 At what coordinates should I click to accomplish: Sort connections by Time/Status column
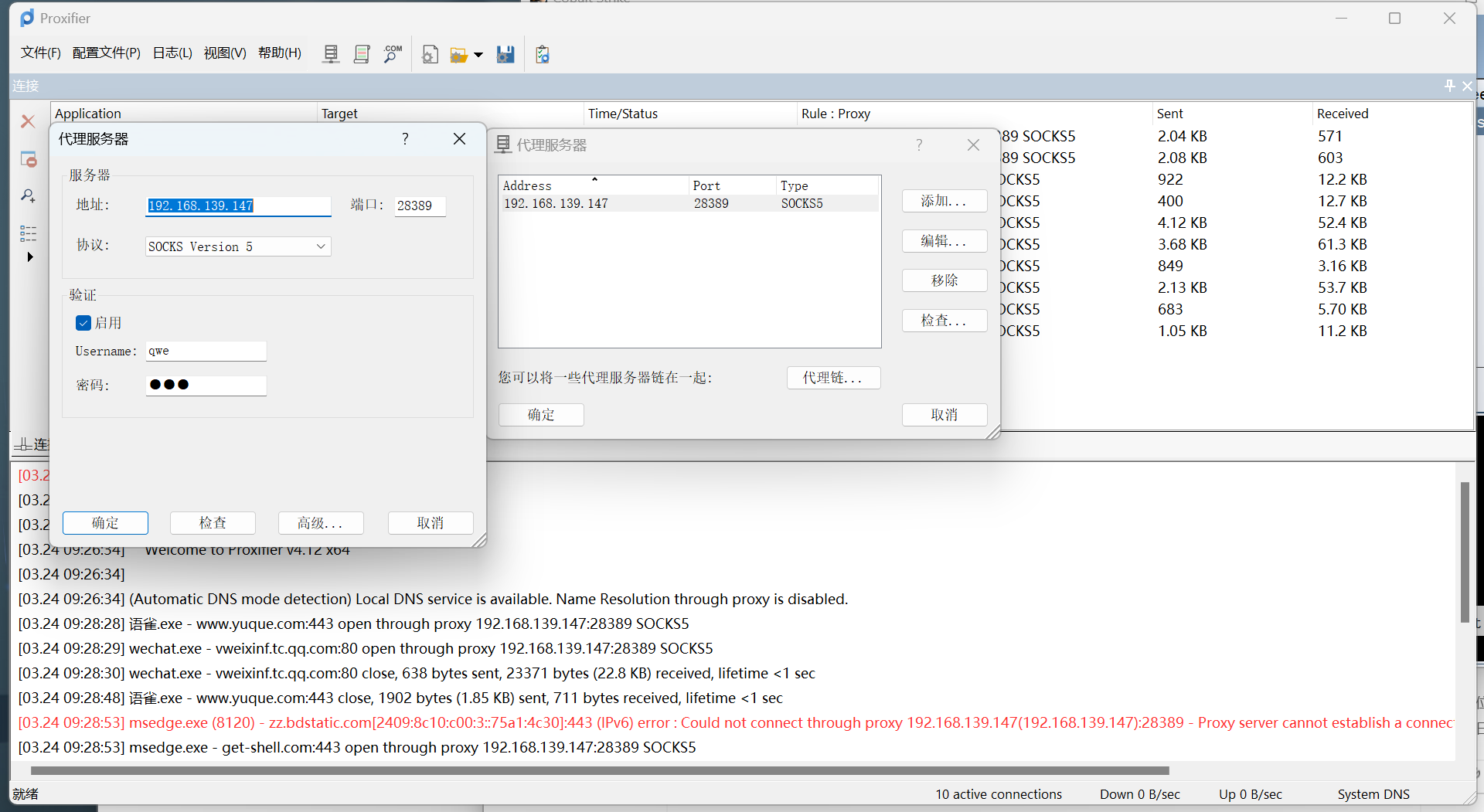coord(690,114)
